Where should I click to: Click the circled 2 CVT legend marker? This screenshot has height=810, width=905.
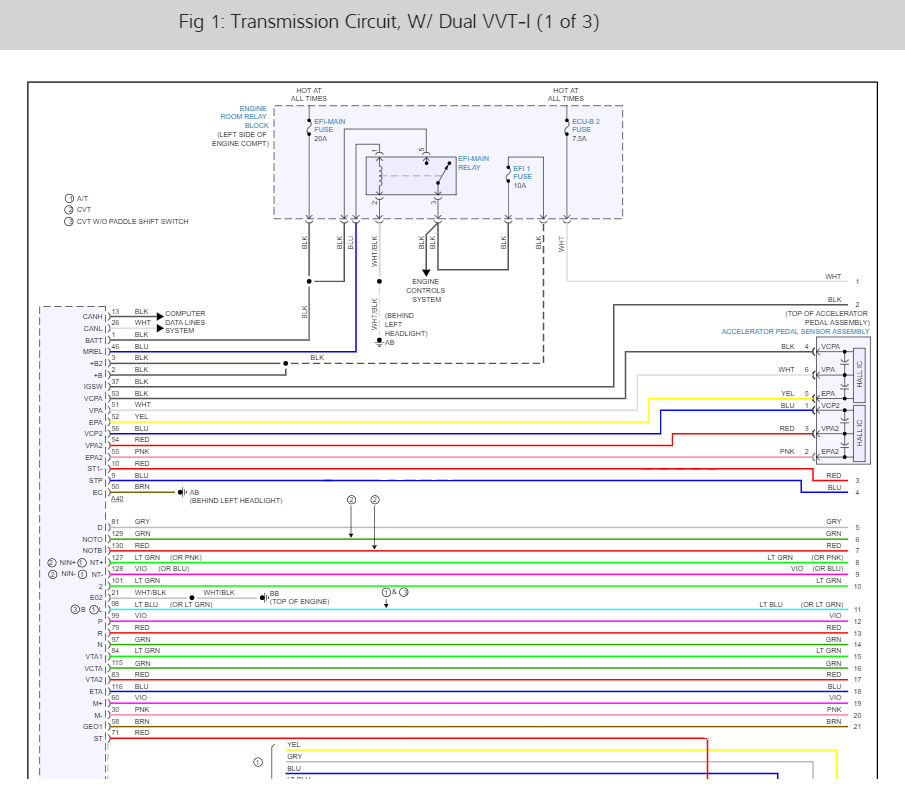[x=69, y=210]
